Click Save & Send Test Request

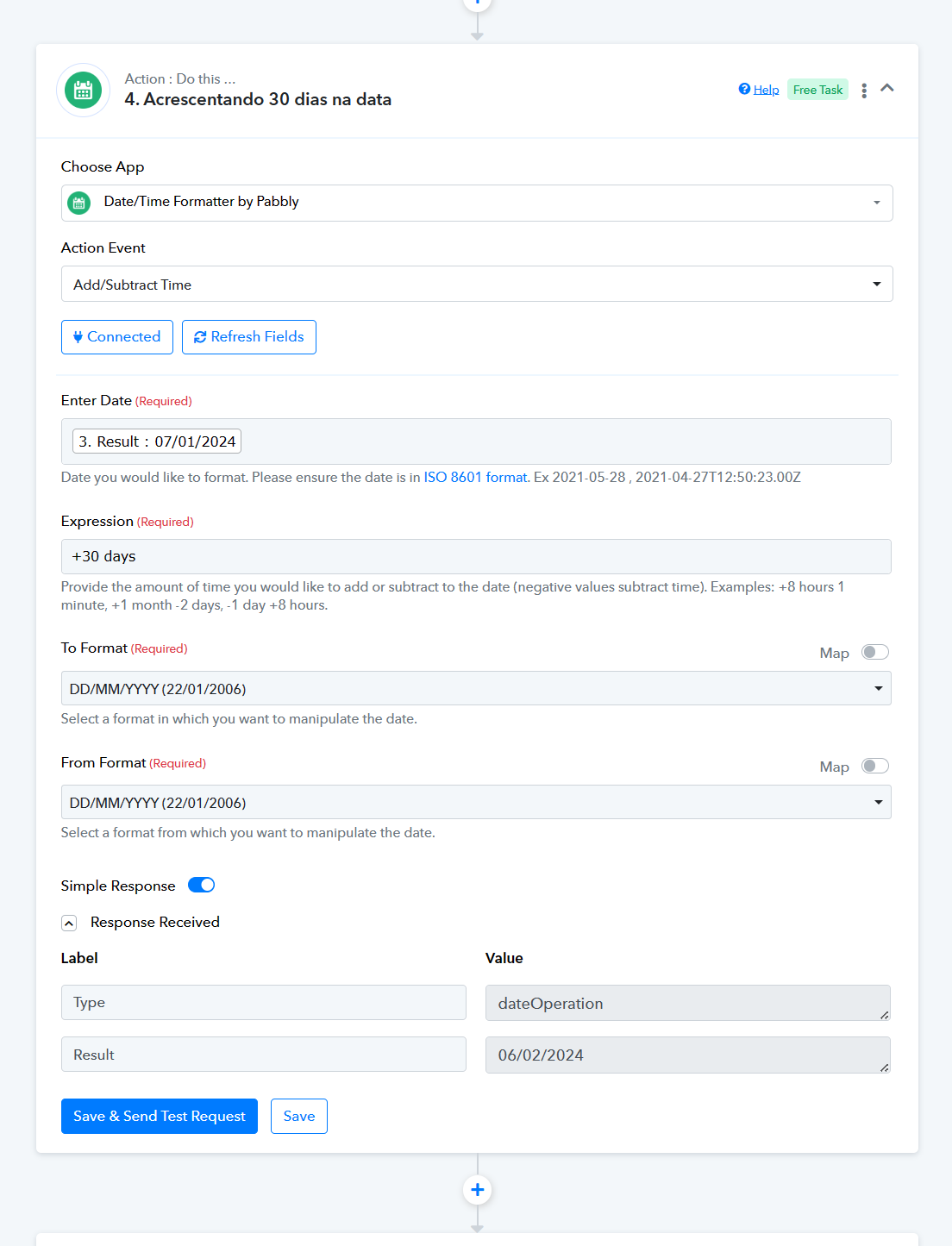coord(160,1116)
